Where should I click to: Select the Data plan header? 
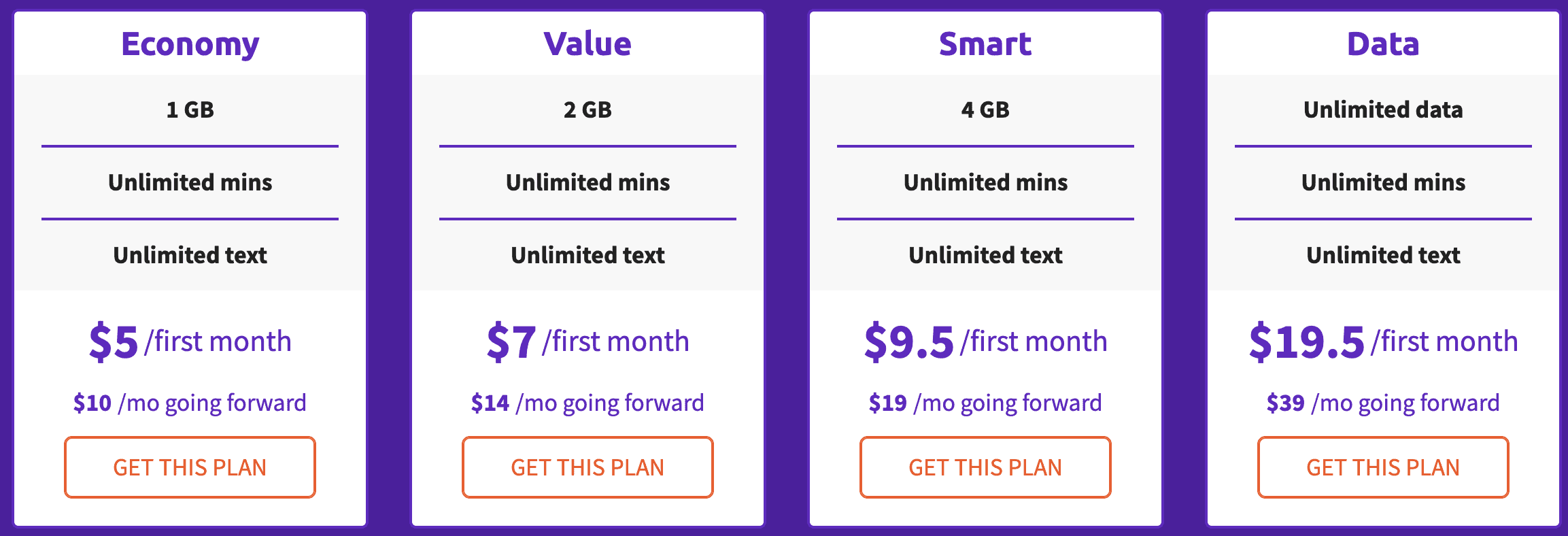coord(1383,43)
